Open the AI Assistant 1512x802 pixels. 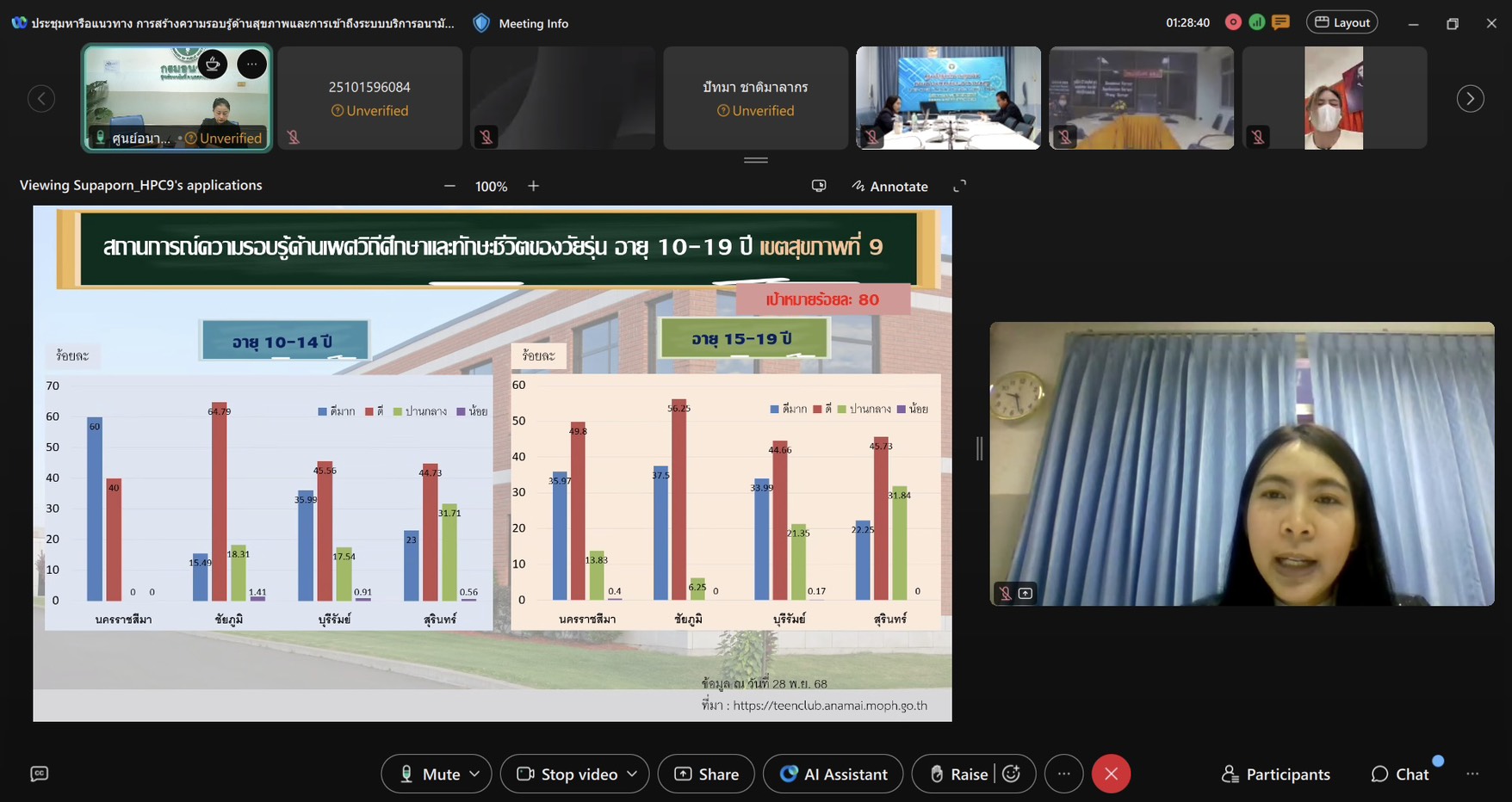pyautogui.click(x=833, y=774)
